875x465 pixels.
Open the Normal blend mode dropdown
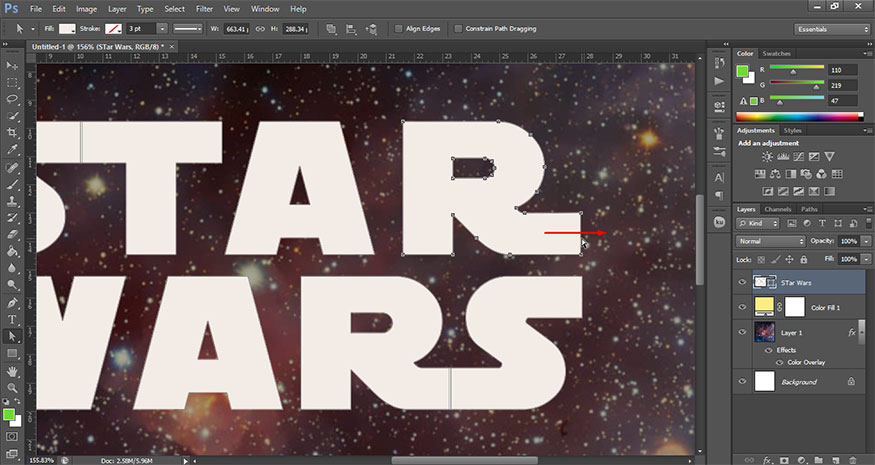click(x=771, y=241)
